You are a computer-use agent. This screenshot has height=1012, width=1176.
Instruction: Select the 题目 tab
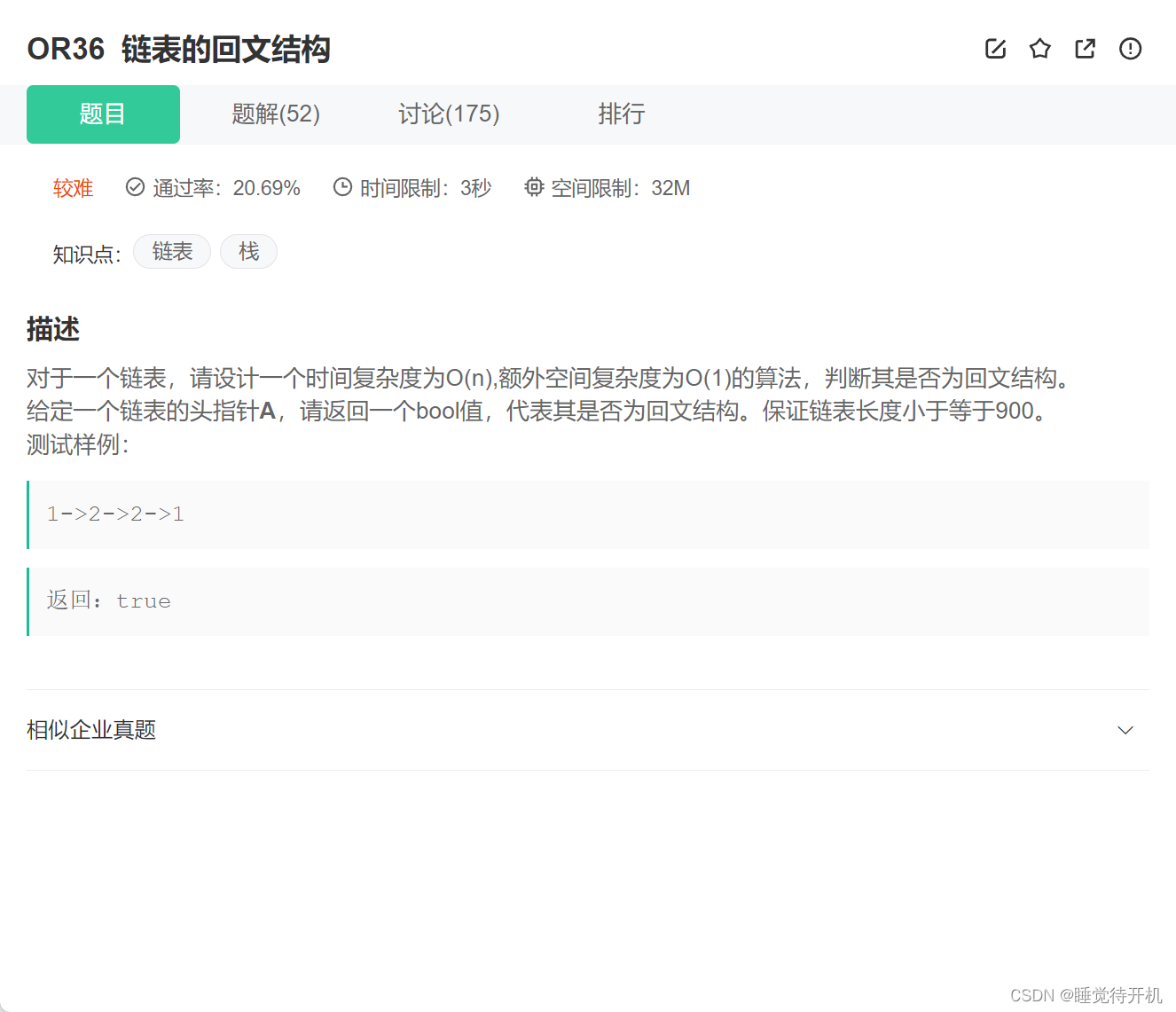click(103, 114)
